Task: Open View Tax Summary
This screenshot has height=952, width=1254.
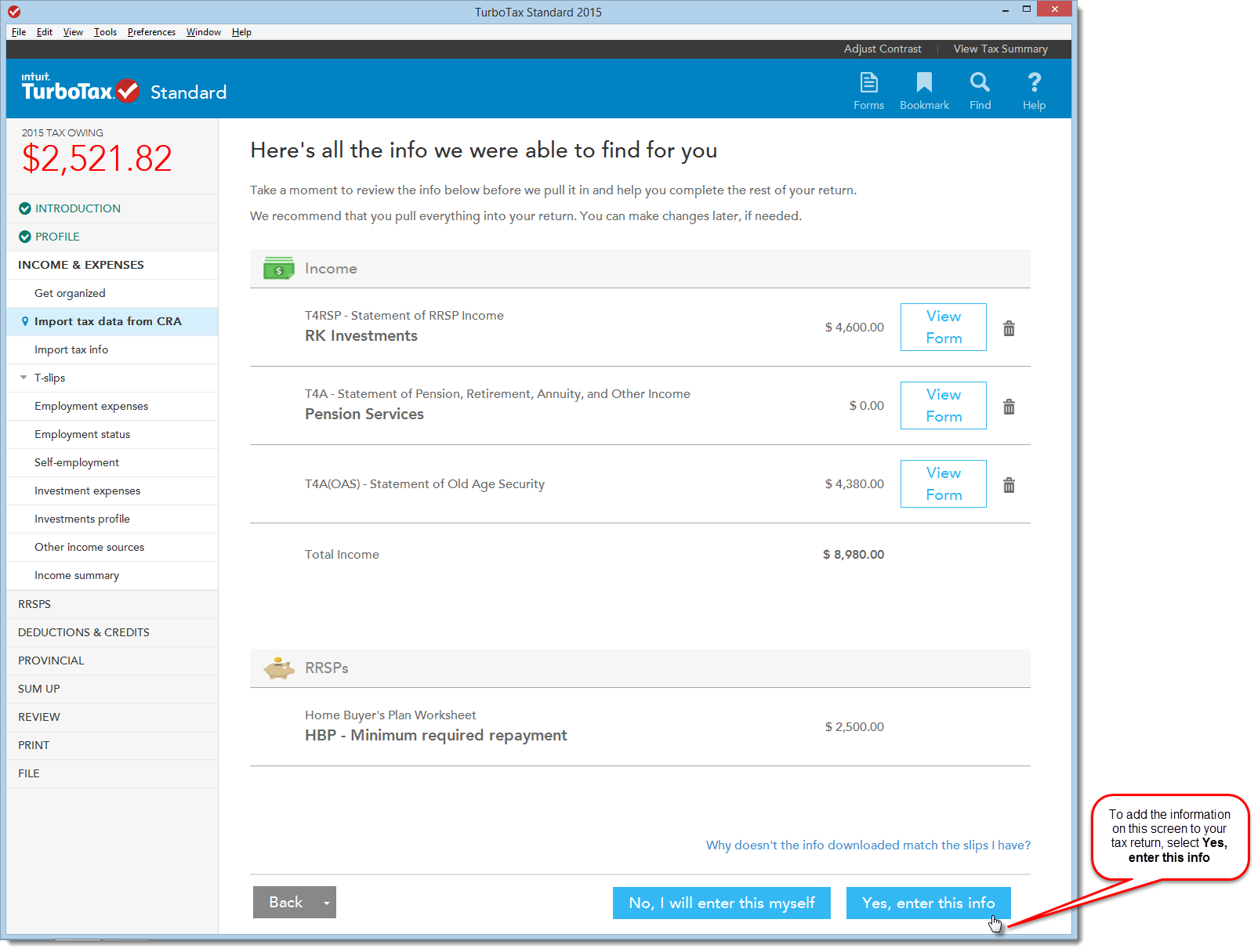Action: click(x=1001, y=49)
